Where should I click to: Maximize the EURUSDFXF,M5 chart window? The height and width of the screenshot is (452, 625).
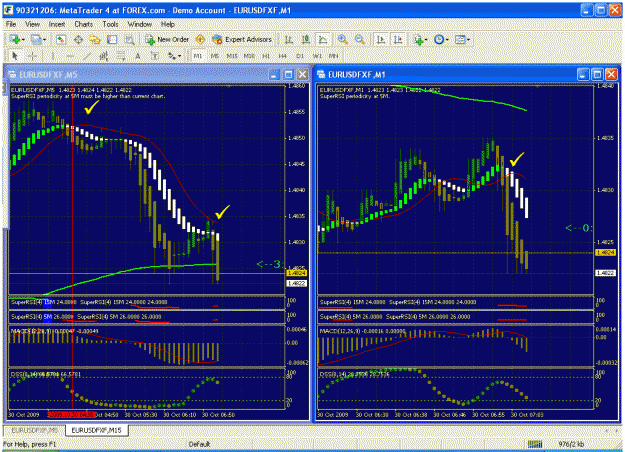click(288, 75)
